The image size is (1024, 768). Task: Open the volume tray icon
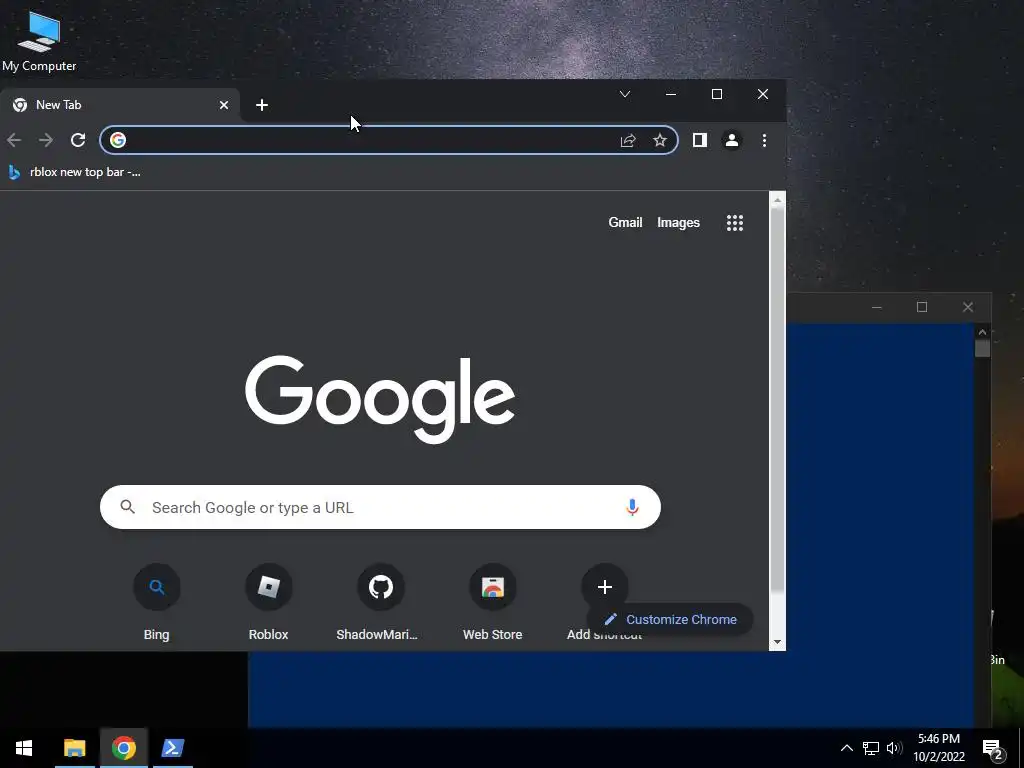[894, 748]
